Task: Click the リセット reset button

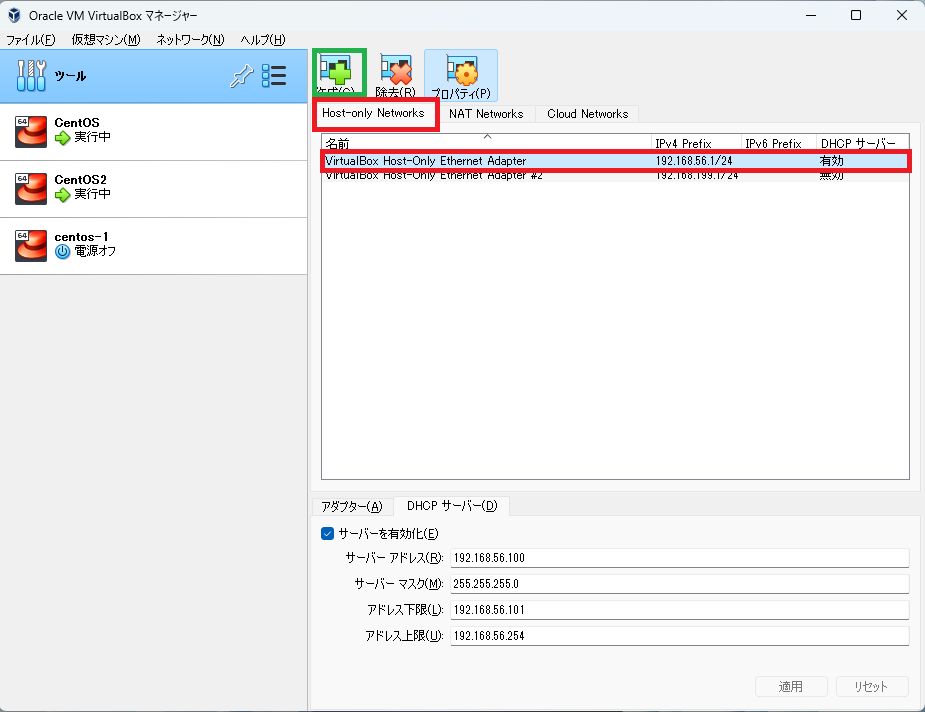Action: point(871,686)
